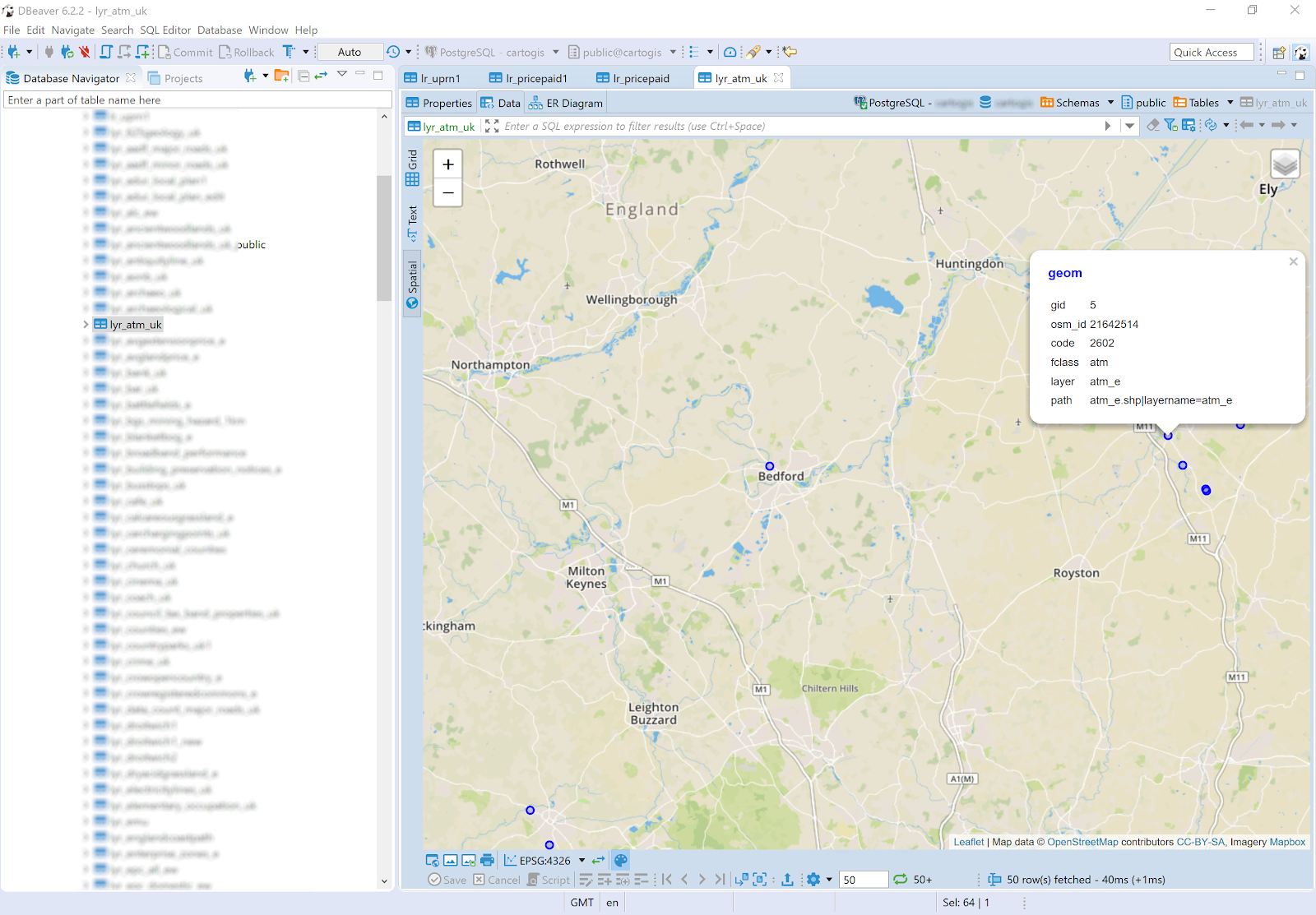
Task: Toggle the Spatial view side tab
Action: (412, 284)
